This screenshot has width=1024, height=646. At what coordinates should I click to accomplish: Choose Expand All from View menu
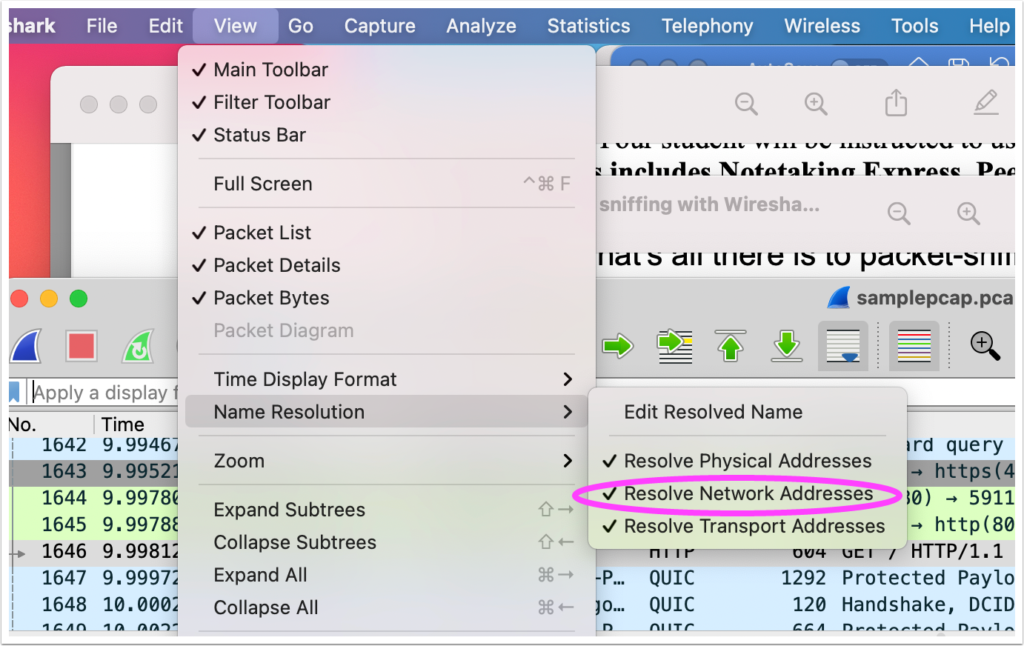pos(260,575)
